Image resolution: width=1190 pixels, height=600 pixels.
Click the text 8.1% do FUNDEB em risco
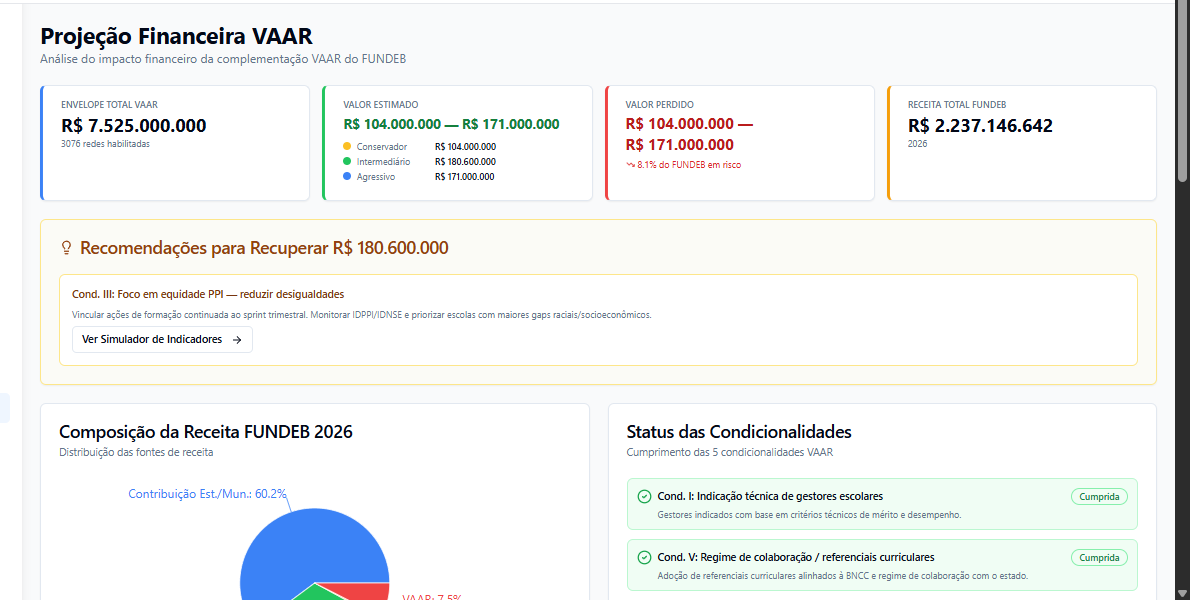[689, 165]
